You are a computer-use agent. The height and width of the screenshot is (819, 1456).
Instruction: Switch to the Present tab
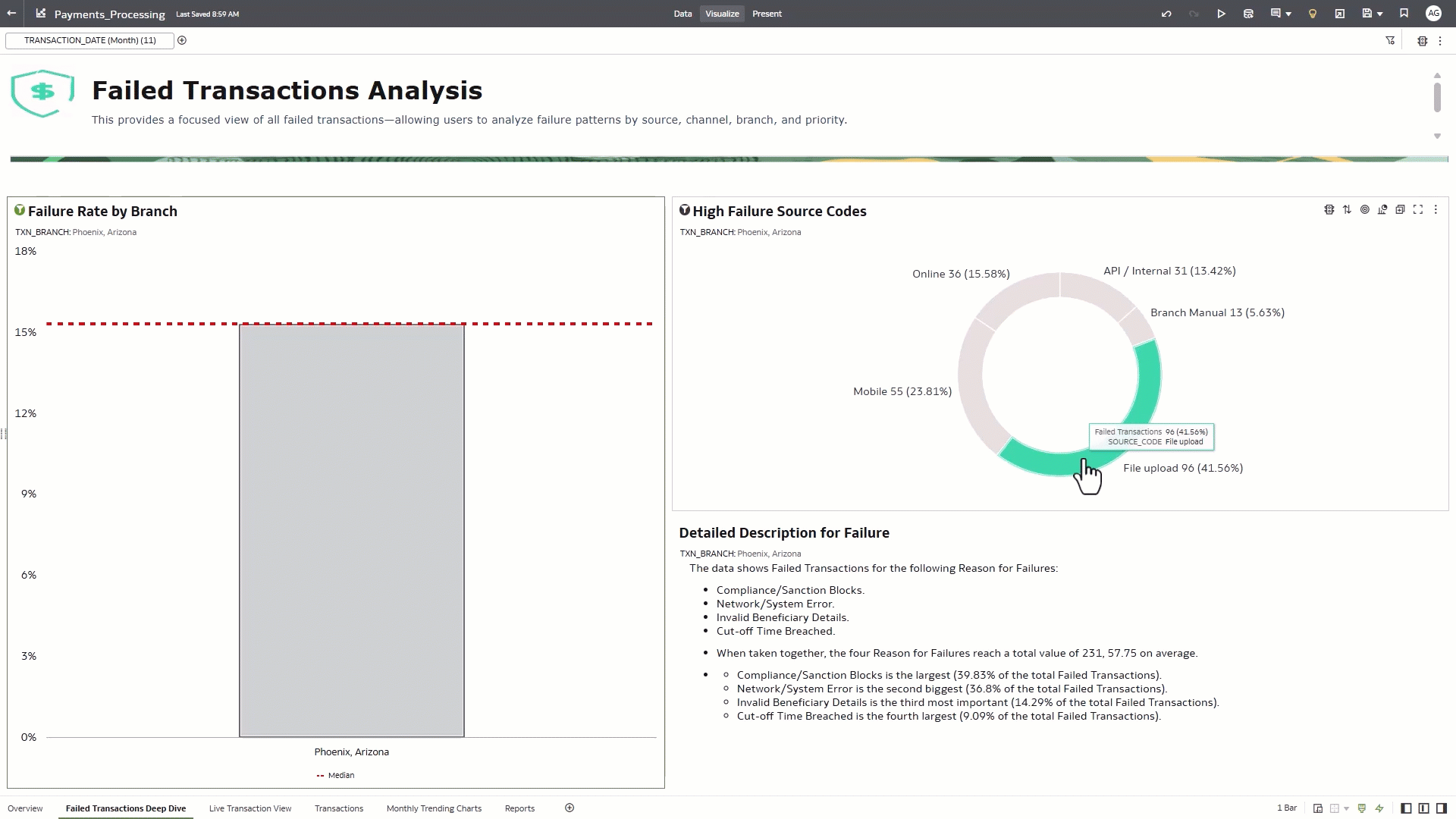(767, 13)
